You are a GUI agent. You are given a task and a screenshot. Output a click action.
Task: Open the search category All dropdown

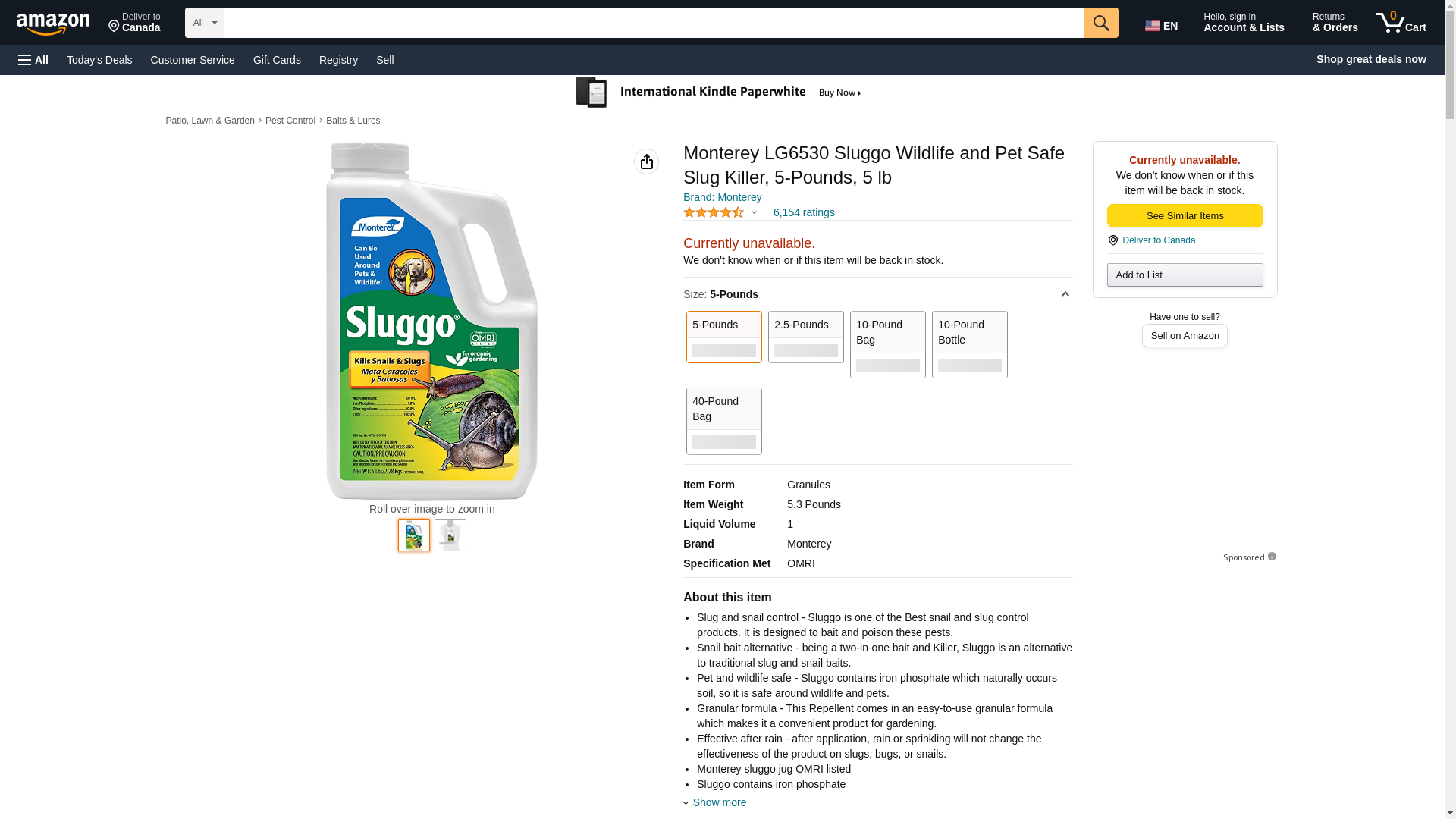click(x=204, y=23)
